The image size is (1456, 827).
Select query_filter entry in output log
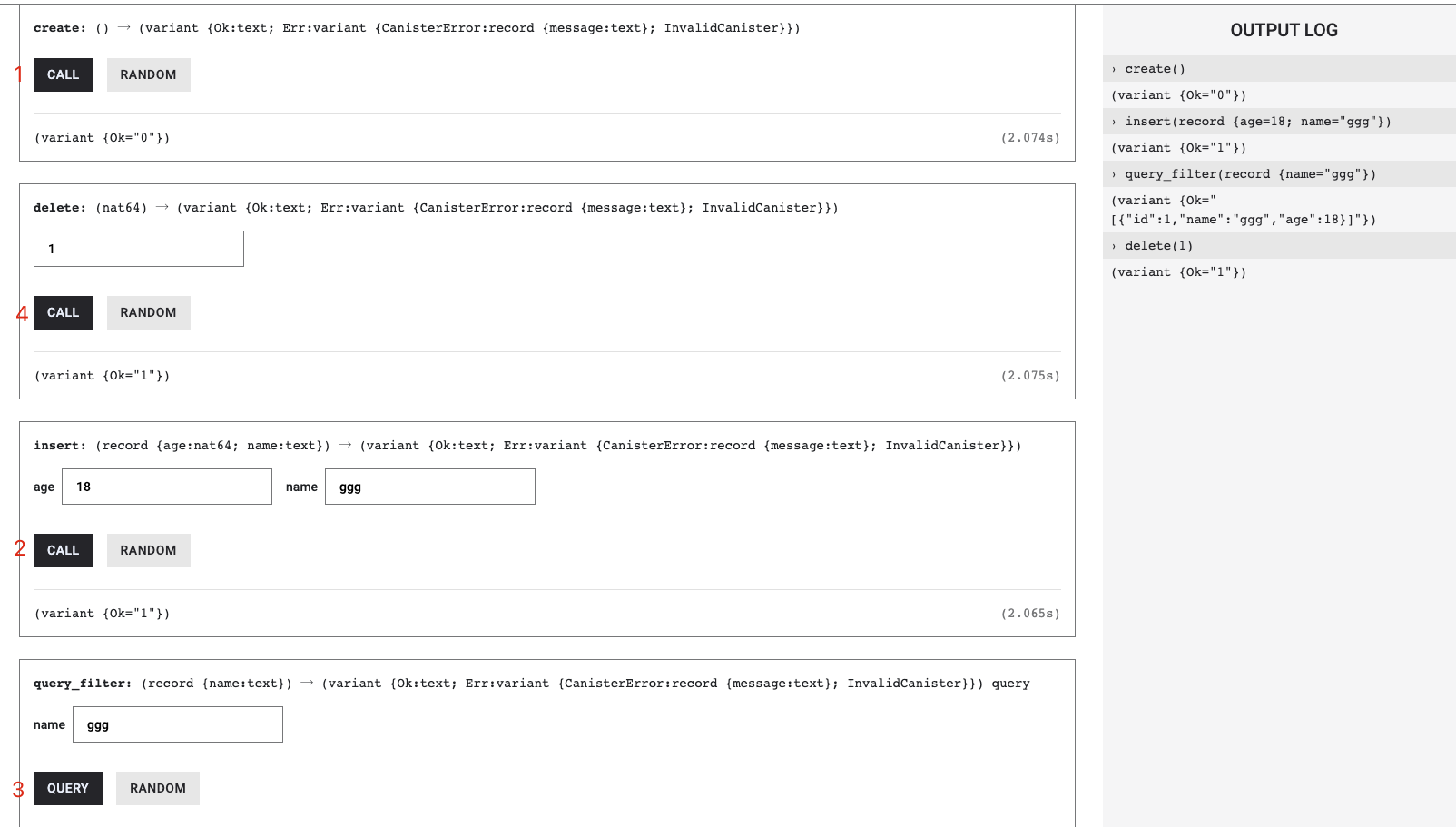1250,174
